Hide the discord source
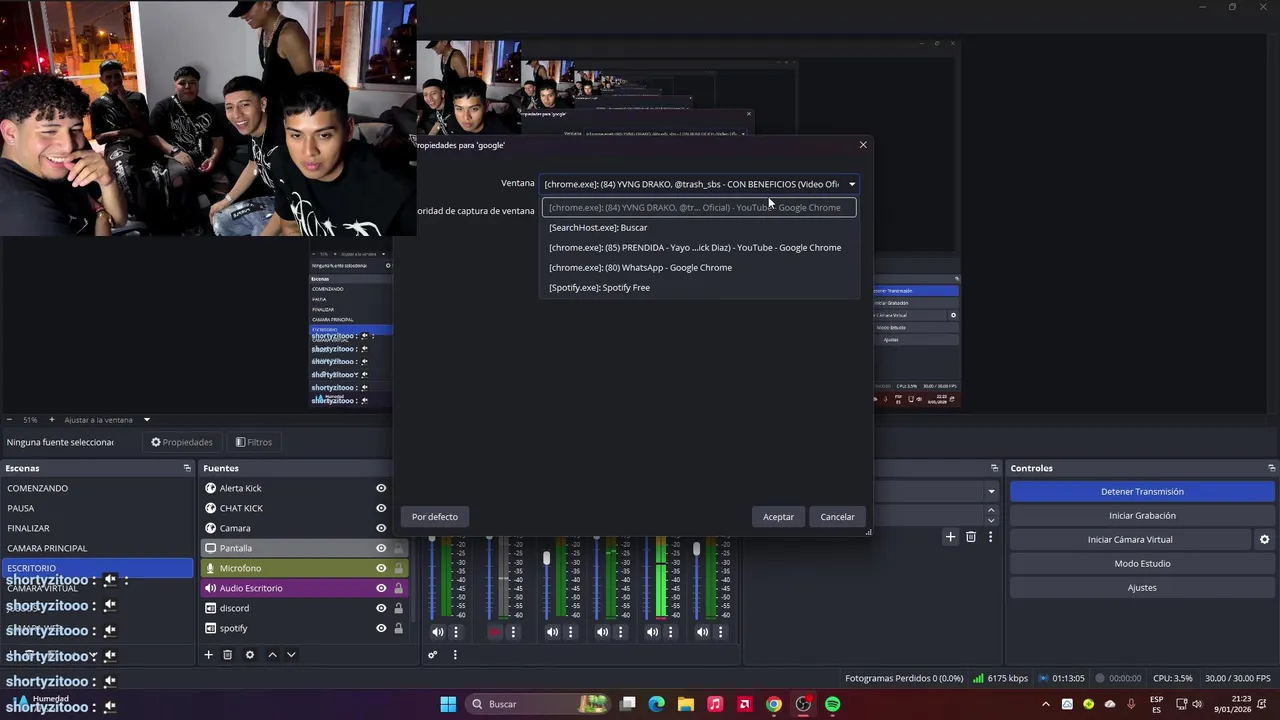 tap(381, 608)
